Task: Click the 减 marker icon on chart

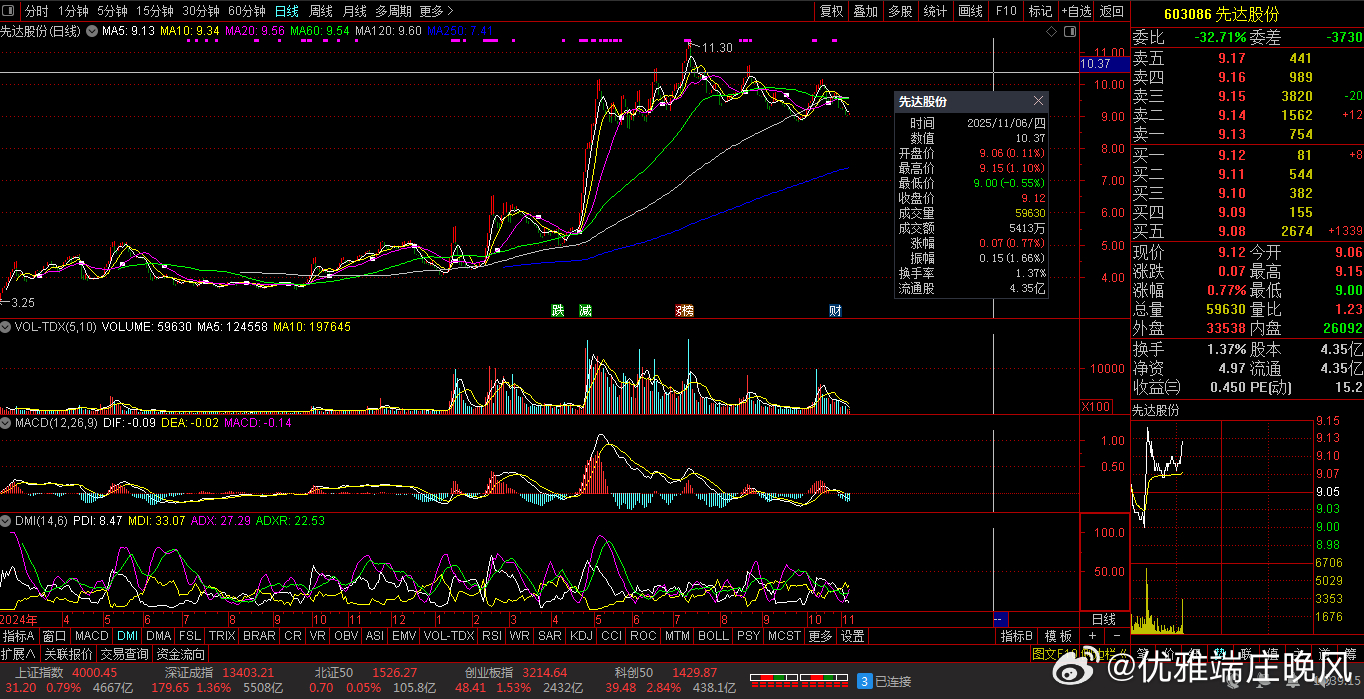Action: (x=585, y=311)
